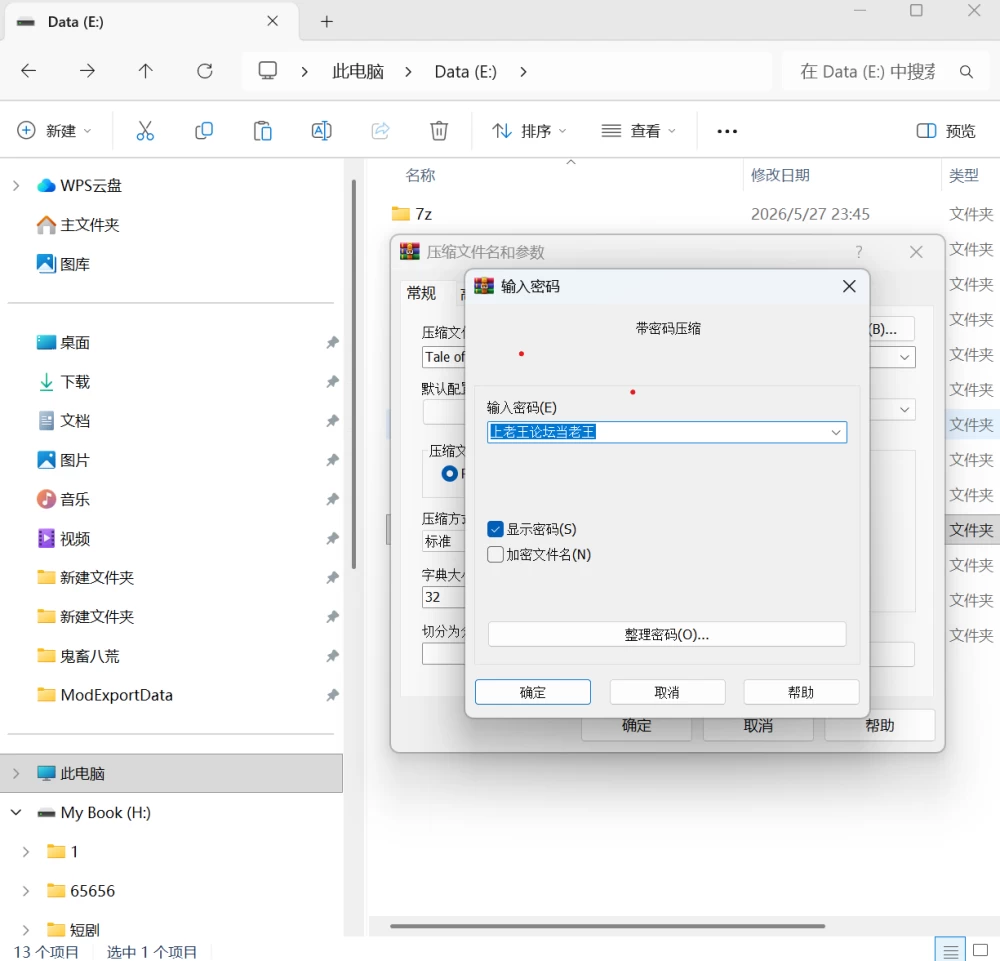The image size is (1000, 961).
Task: Open 主文件夹 in the sidebar
Action: coord(89,224)
